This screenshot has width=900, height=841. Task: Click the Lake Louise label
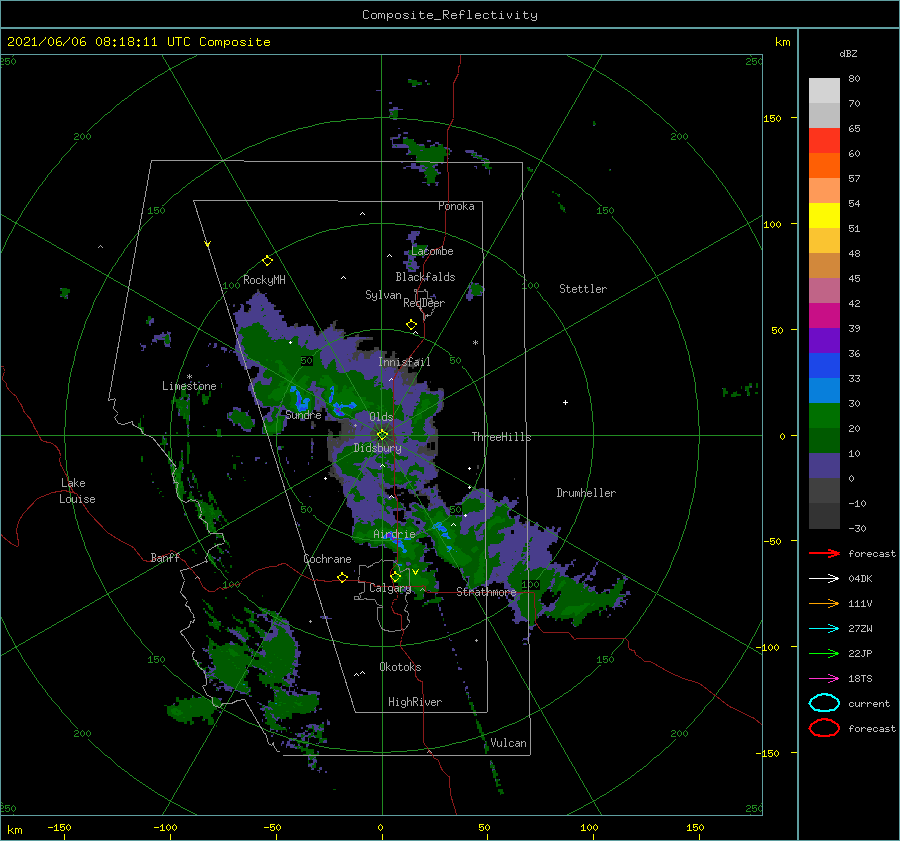coord(77,491)
